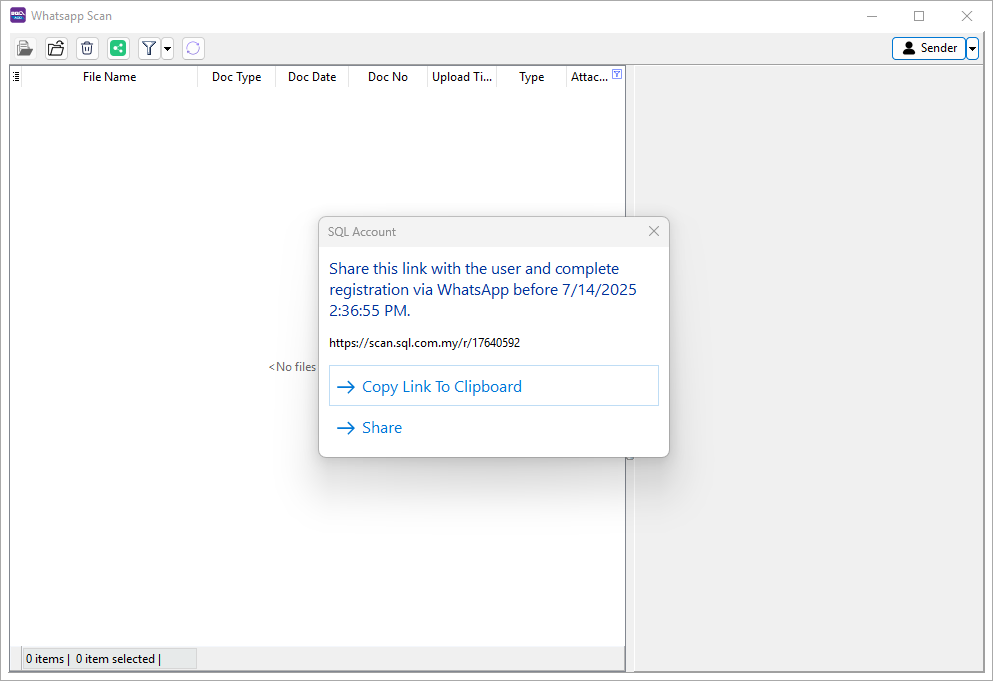Click the '0 items' status text
993x681 pixels.
(x=45, y=659)
